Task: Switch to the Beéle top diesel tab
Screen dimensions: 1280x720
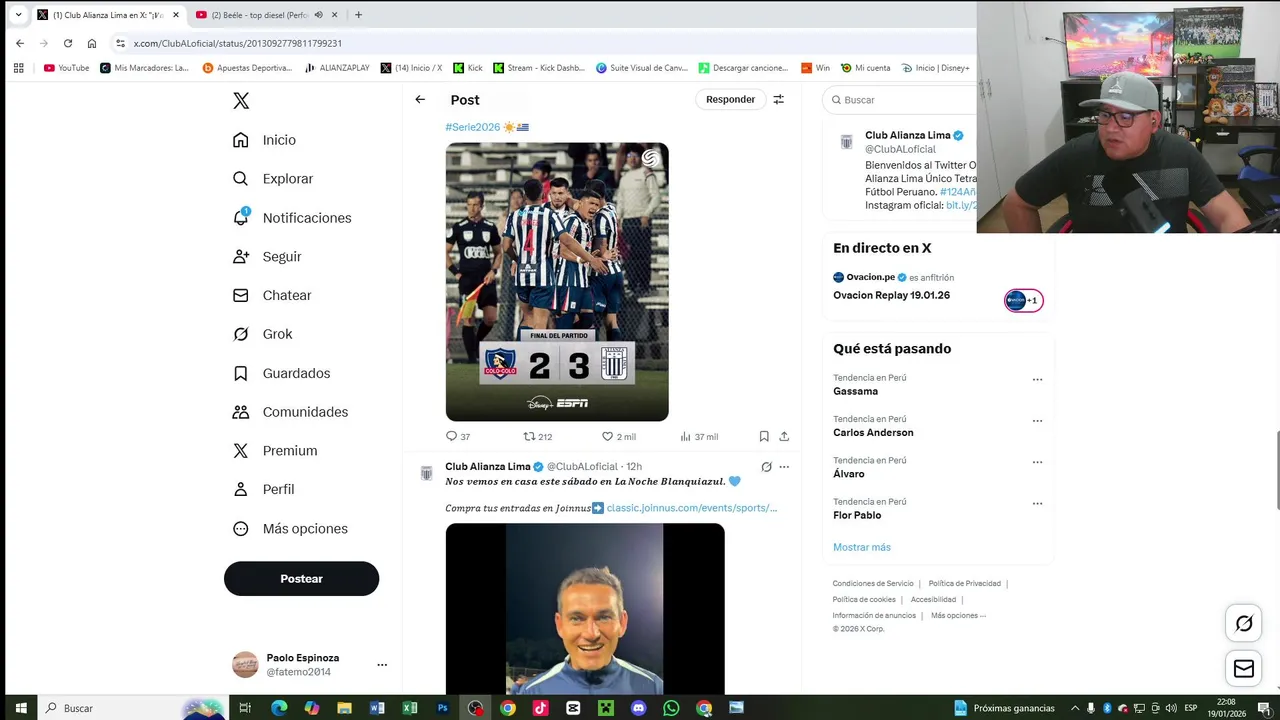Action: point(267,15)
